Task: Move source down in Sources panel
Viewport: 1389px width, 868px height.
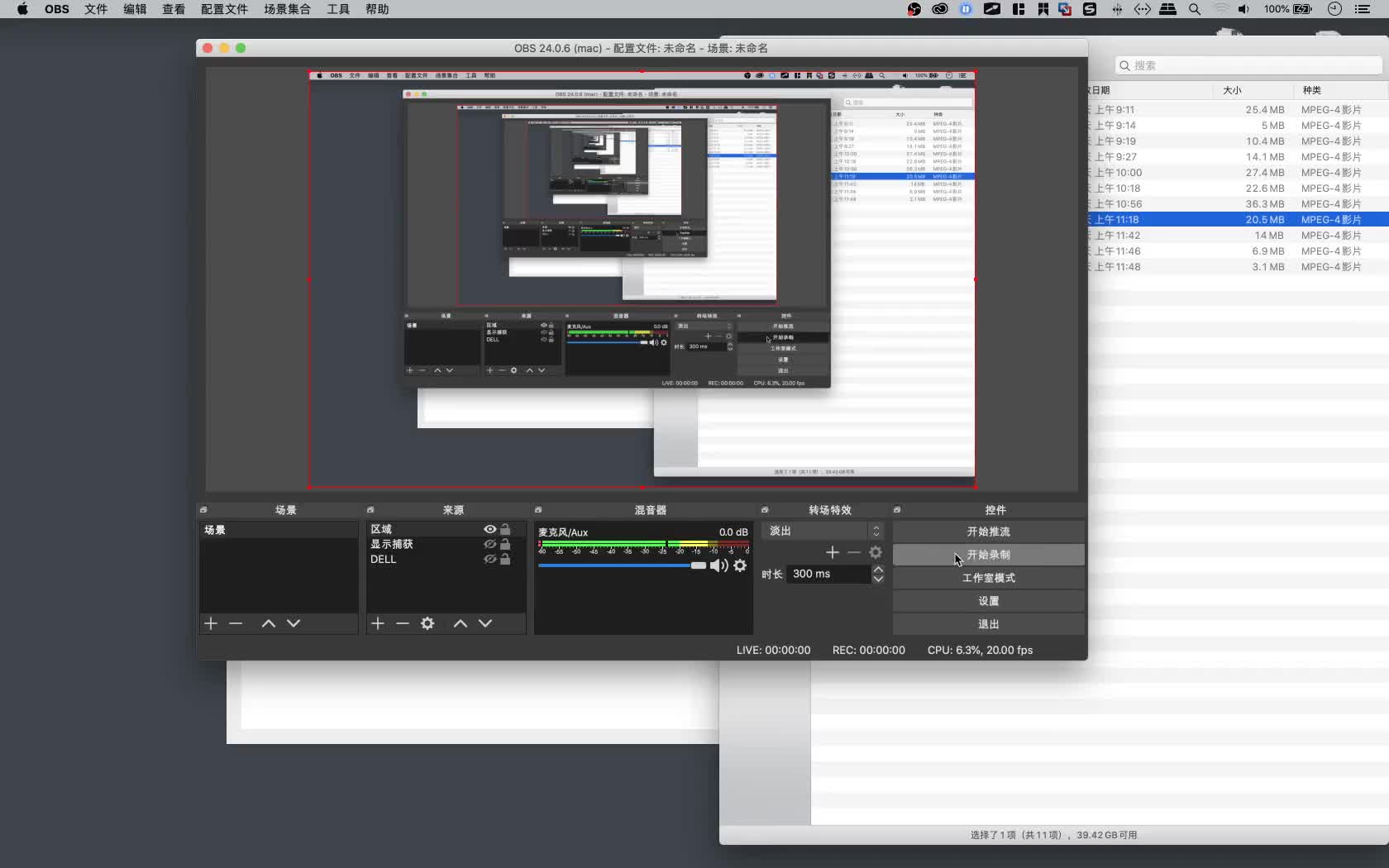Action: tap(485, 623)
